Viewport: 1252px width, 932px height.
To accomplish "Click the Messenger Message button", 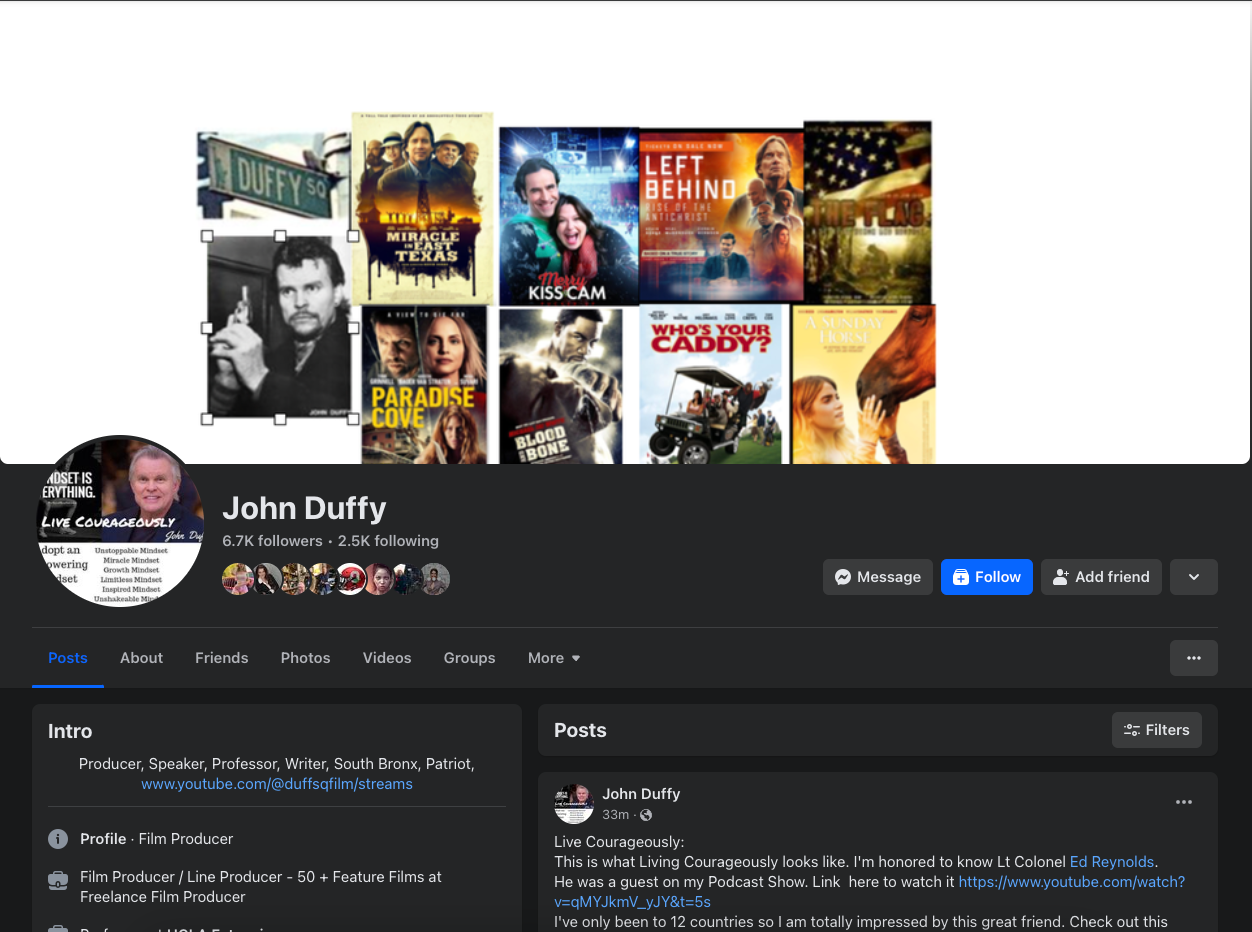I will [877, 577].
